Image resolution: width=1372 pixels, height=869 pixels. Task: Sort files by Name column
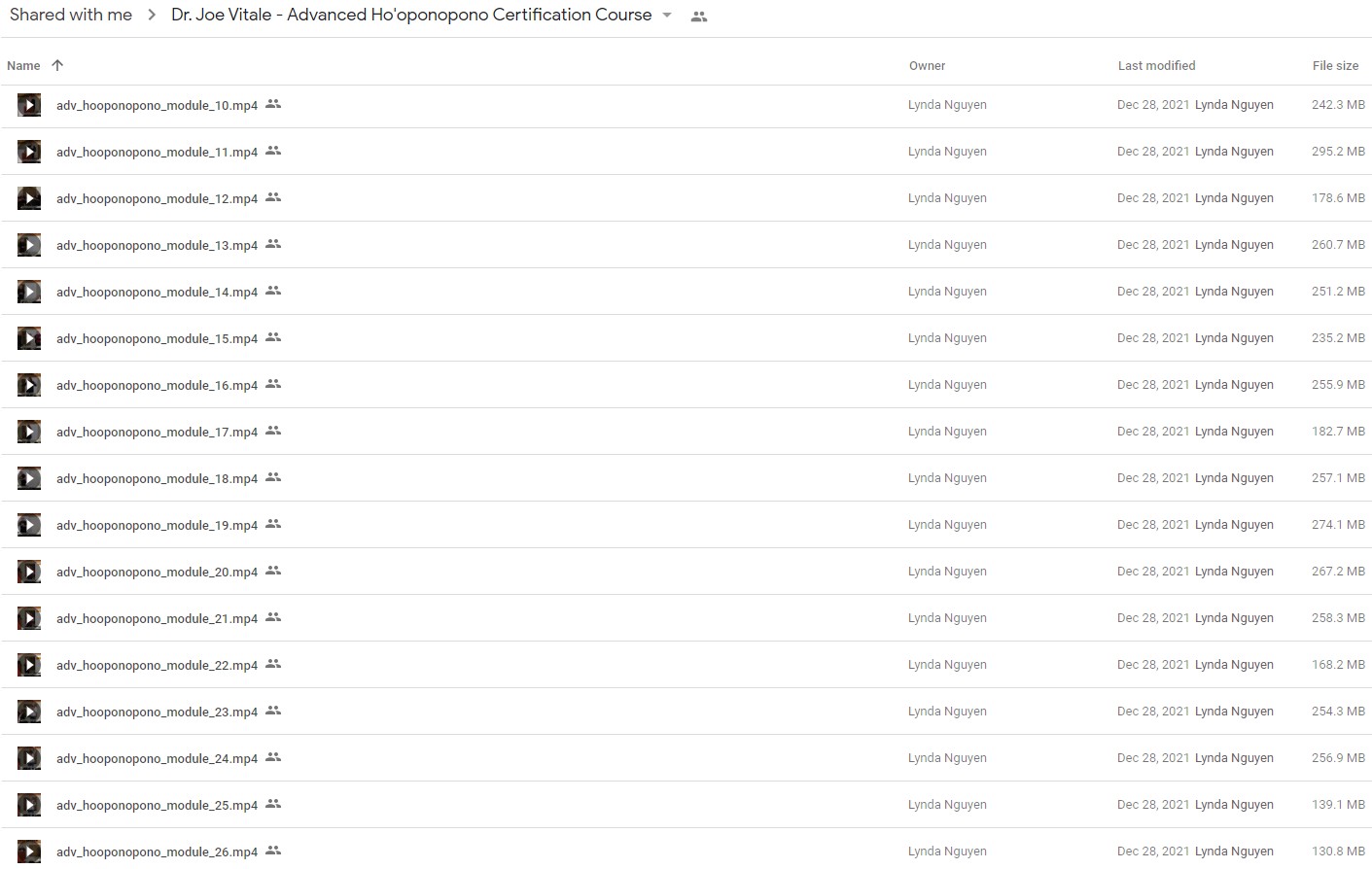tap(23, 66)
